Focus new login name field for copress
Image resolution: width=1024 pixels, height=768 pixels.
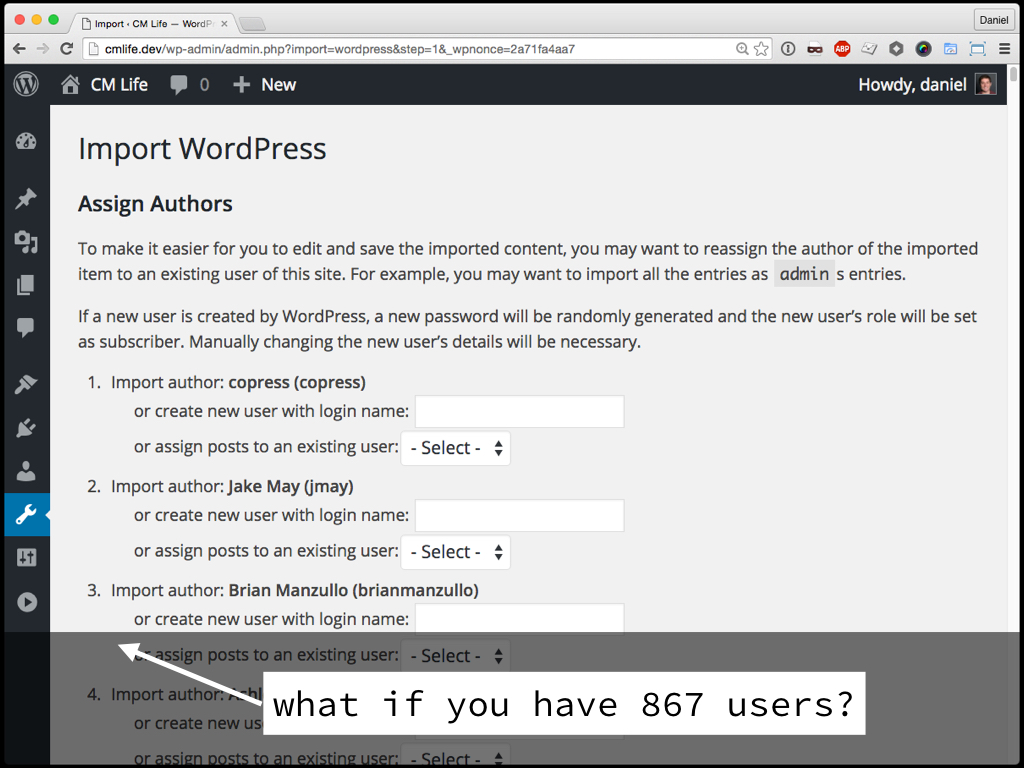519,411
